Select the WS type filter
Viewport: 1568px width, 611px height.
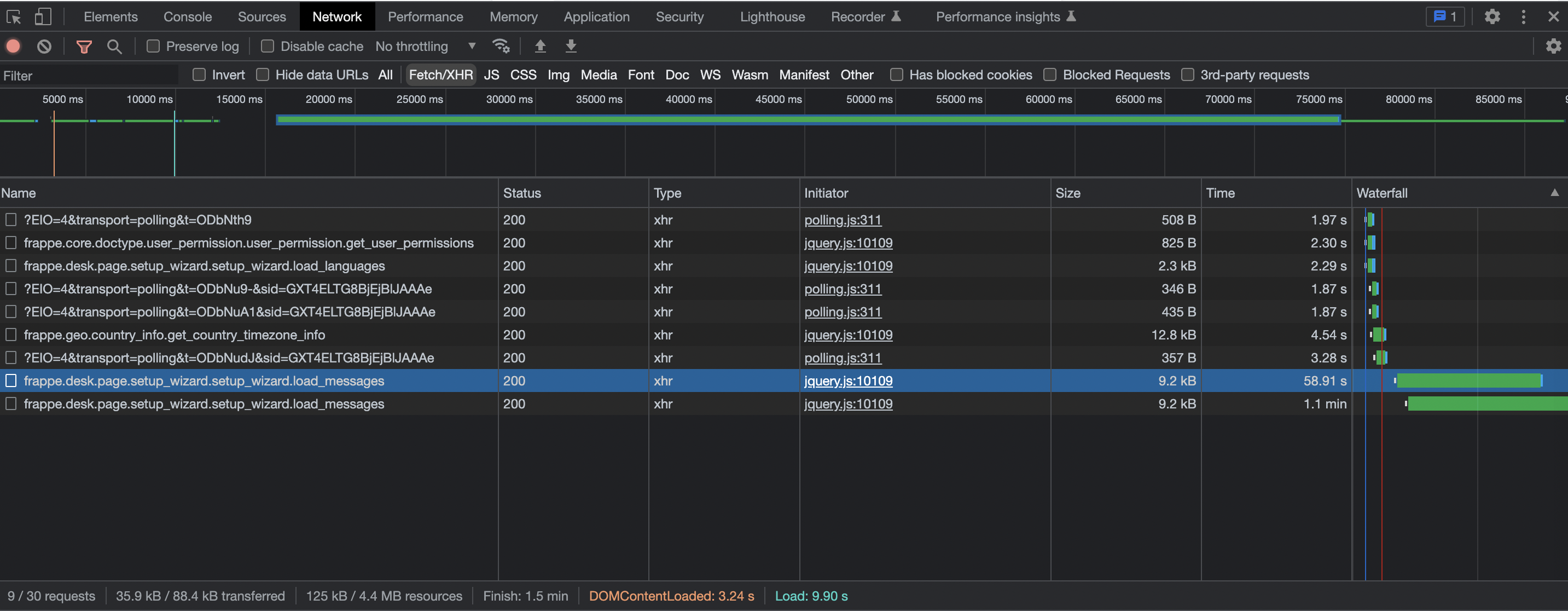pyautogui.click(x=710, y=75)
